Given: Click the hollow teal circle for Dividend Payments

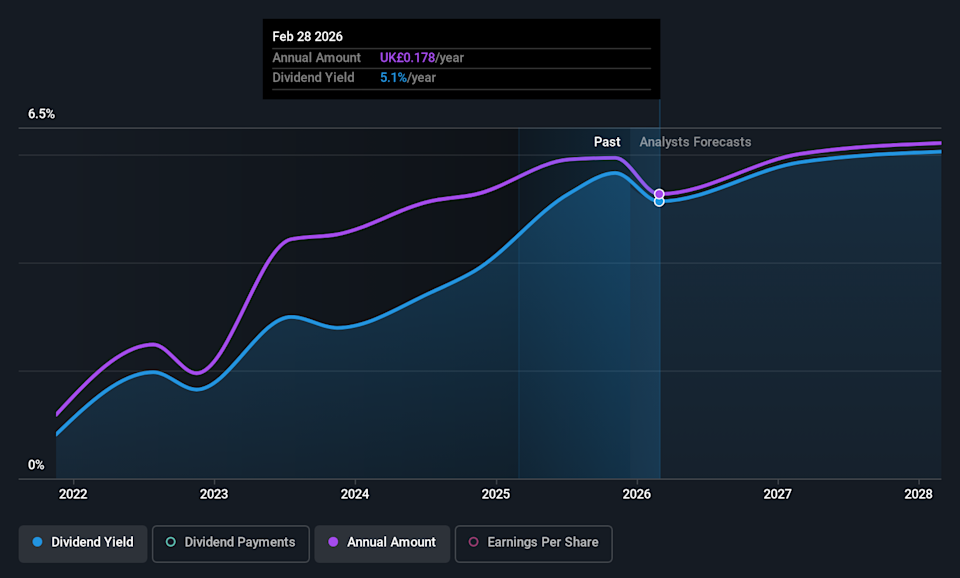Looking at the screenshot, I should [x=170, y=542].
